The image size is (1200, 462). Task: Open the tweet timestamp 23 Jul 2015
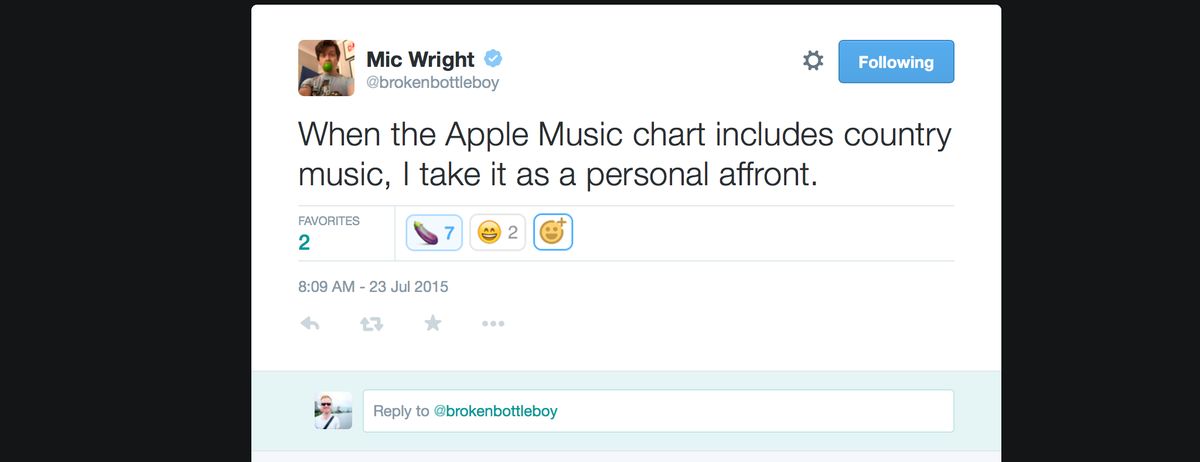pyautogui.click(x=373, y=286)
